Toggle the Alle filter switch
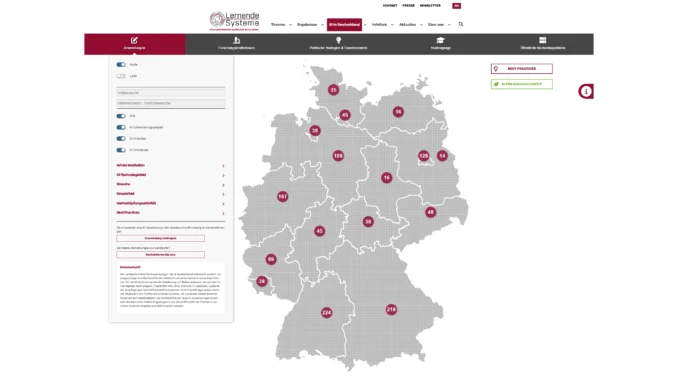Viewport: 678px width, 381px height. (x=121, y=116)
